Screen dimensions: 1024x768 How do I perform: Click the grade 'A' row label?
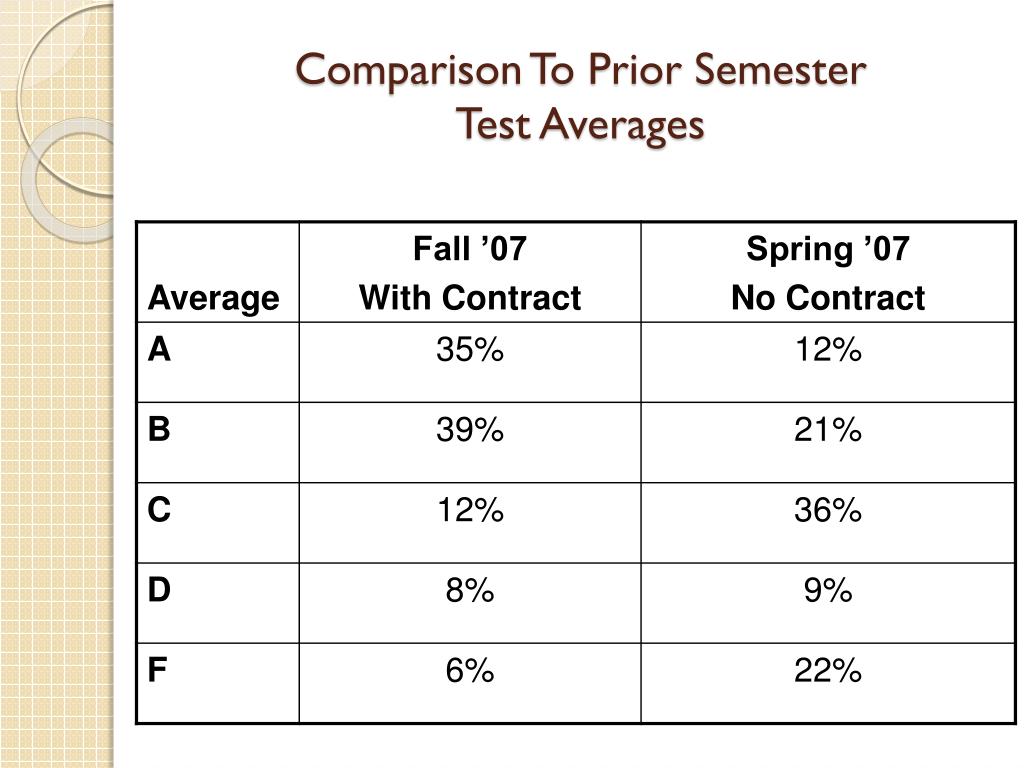[218, 362]
